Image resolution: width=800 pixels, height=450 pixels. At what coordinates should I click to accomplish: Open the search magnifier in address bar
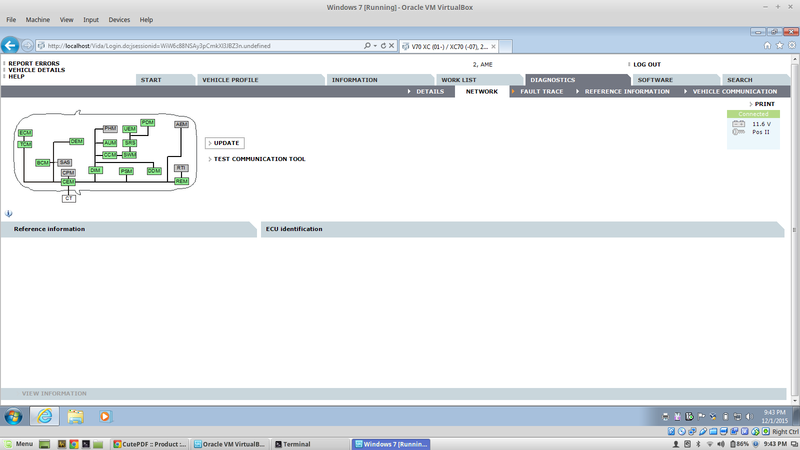367,45
